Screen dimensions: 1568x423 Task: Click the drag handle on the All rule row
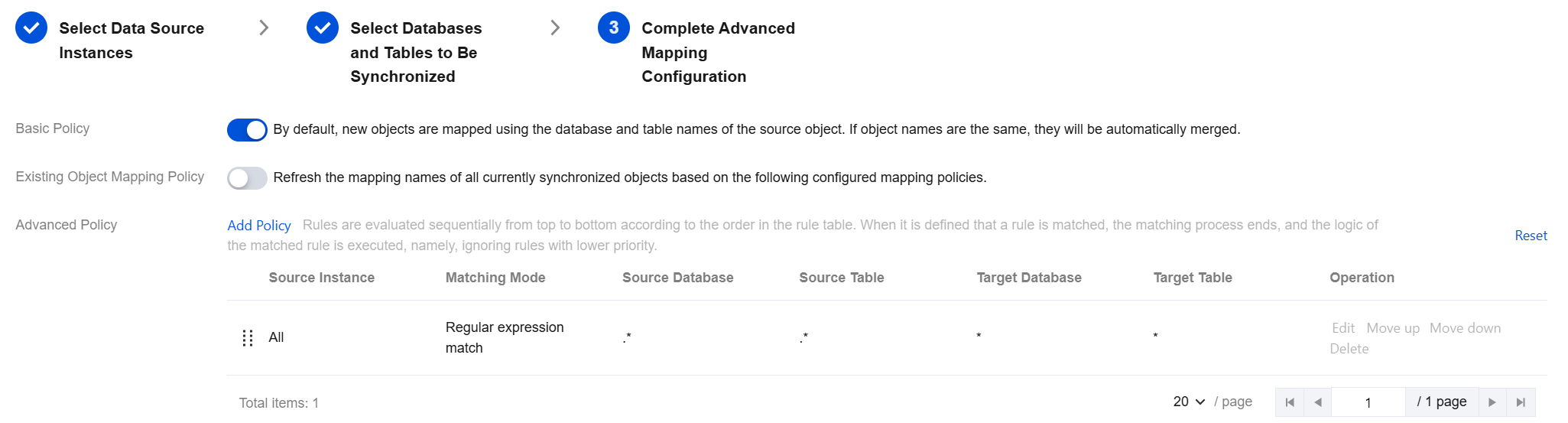tap(247, 338)
